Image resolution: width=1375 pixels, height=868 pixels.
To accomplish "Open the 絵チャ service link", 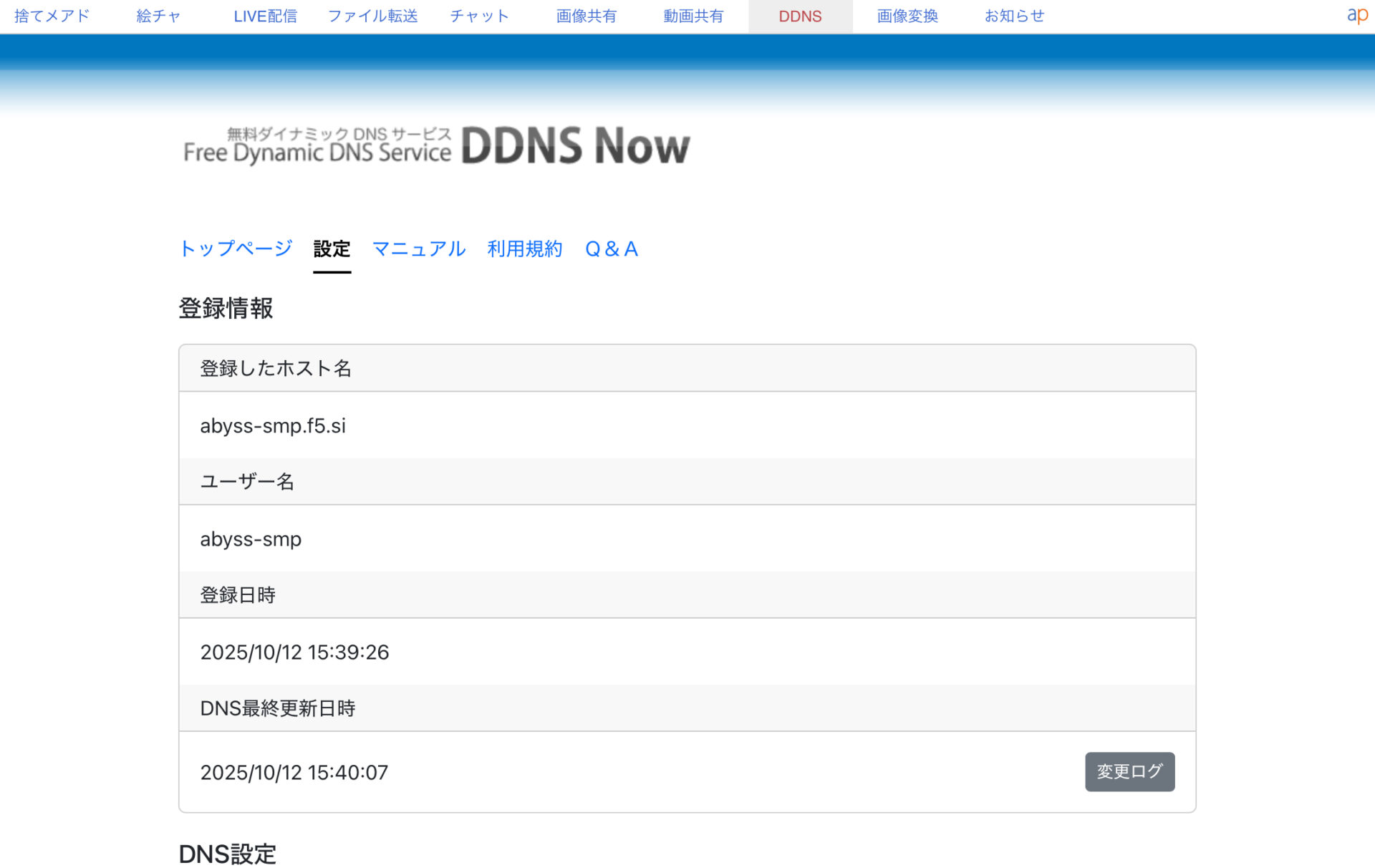I will pos(158,16).
